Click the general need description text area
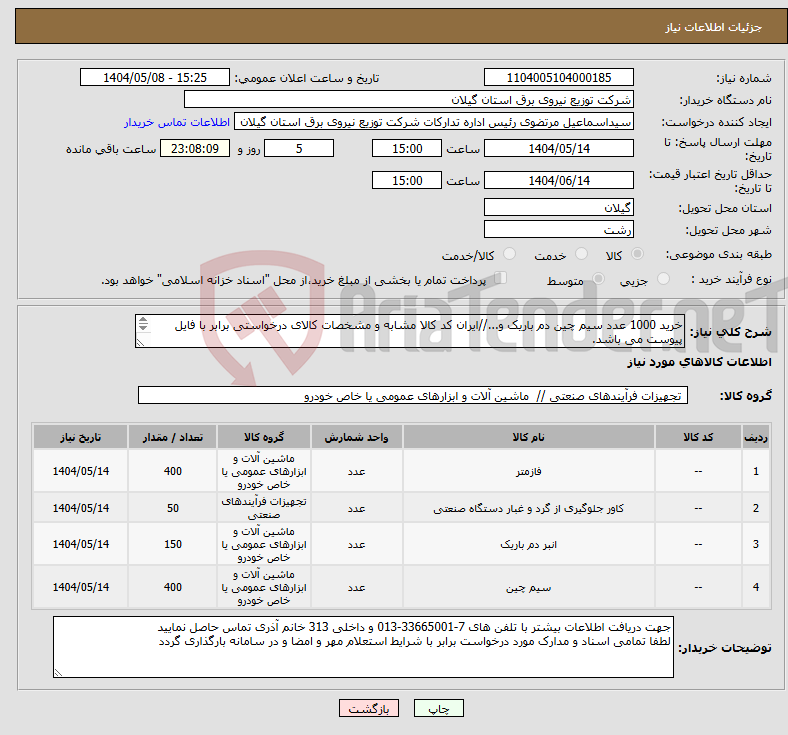This screenshot has width=788, height=735. (410, 332)
